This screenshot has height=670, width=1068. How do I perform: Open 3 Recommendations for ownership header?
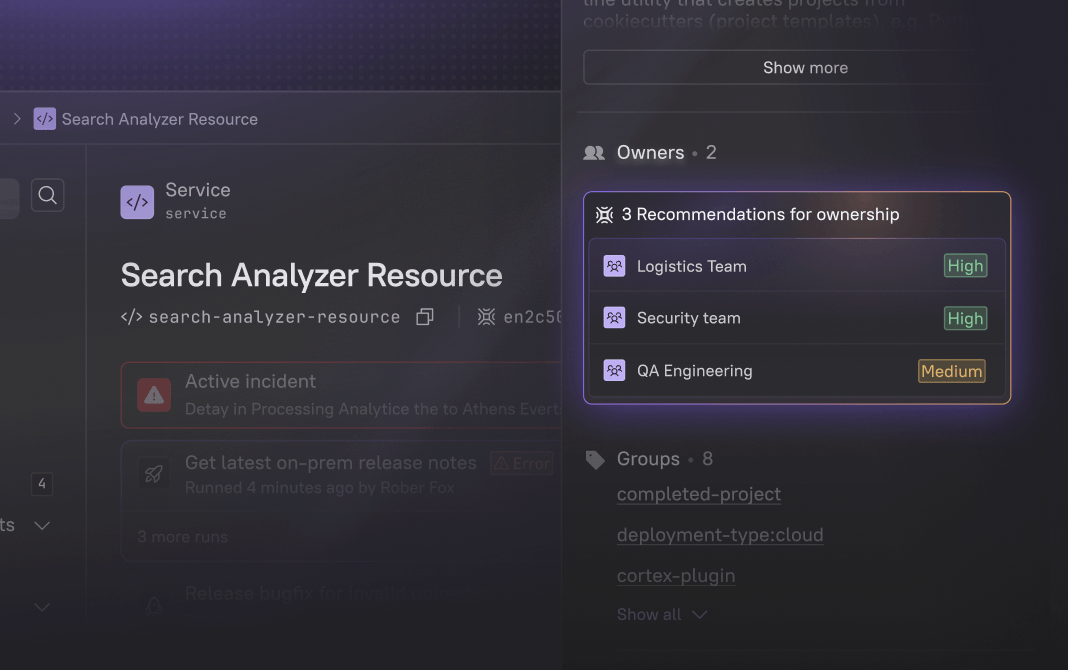coord(760,214)
